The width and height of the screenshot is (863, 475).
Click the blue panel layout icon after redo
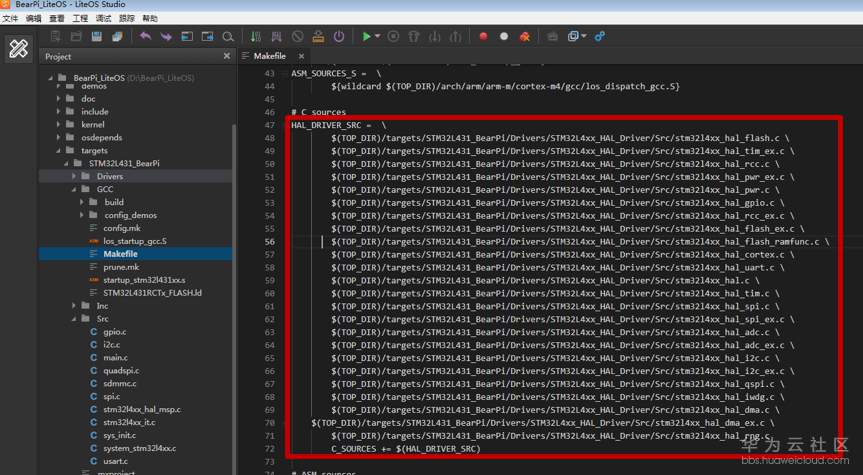[187, 37]
